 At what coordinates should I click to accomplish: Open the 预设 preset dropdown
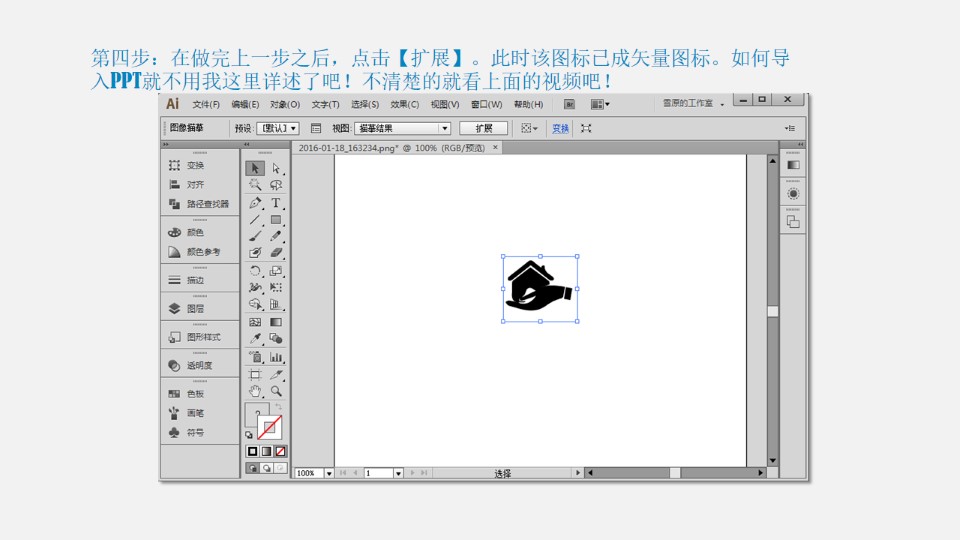278,128
